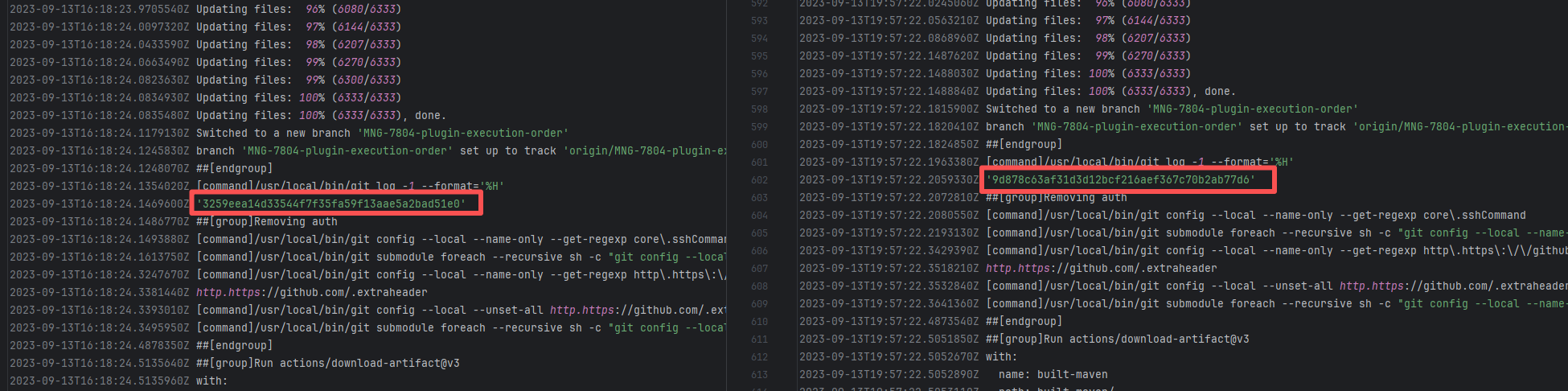
Task: Expand 'Run actions/download-artifact@v3' group on line 611
Action: [x=1117, y=340]
